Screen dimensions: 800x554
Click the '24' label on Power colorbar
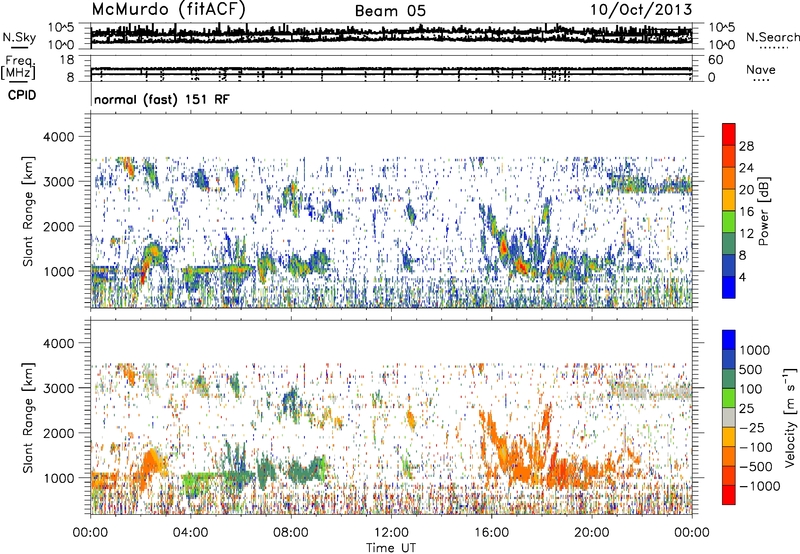[746, 168]
